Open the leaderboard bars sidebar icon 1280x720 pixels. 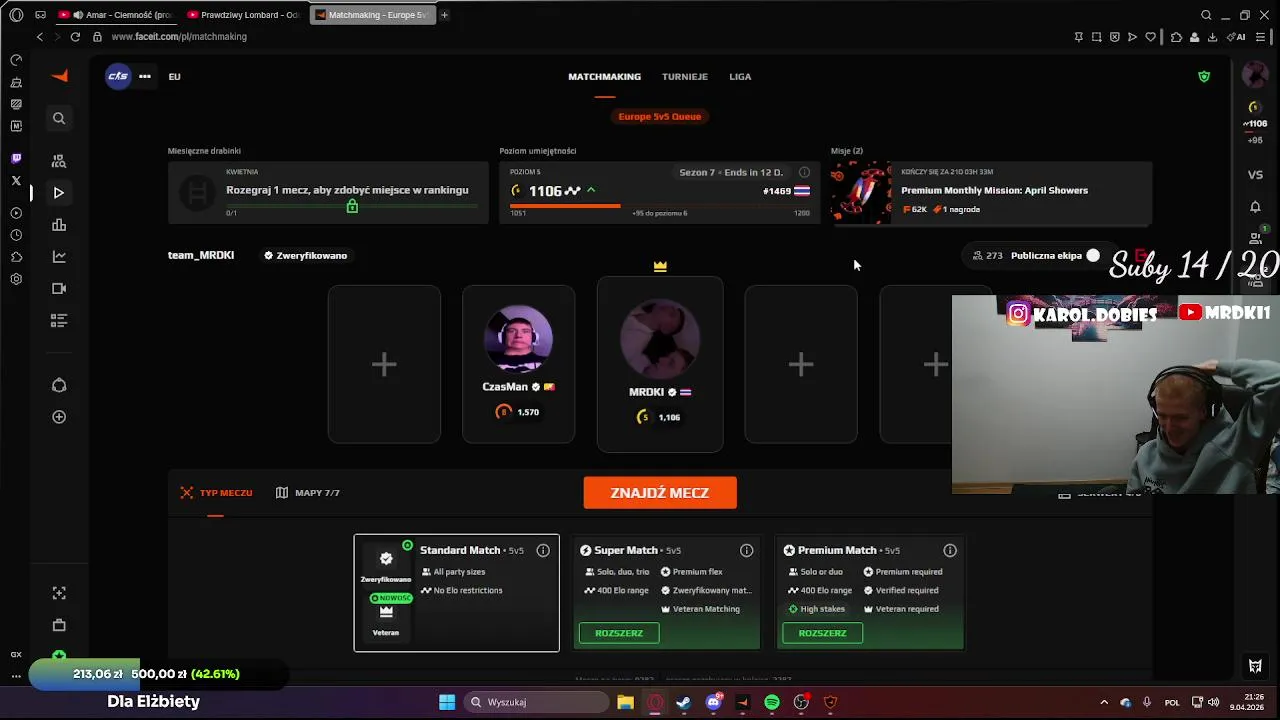pyautogui.click(x=59, y=225)
